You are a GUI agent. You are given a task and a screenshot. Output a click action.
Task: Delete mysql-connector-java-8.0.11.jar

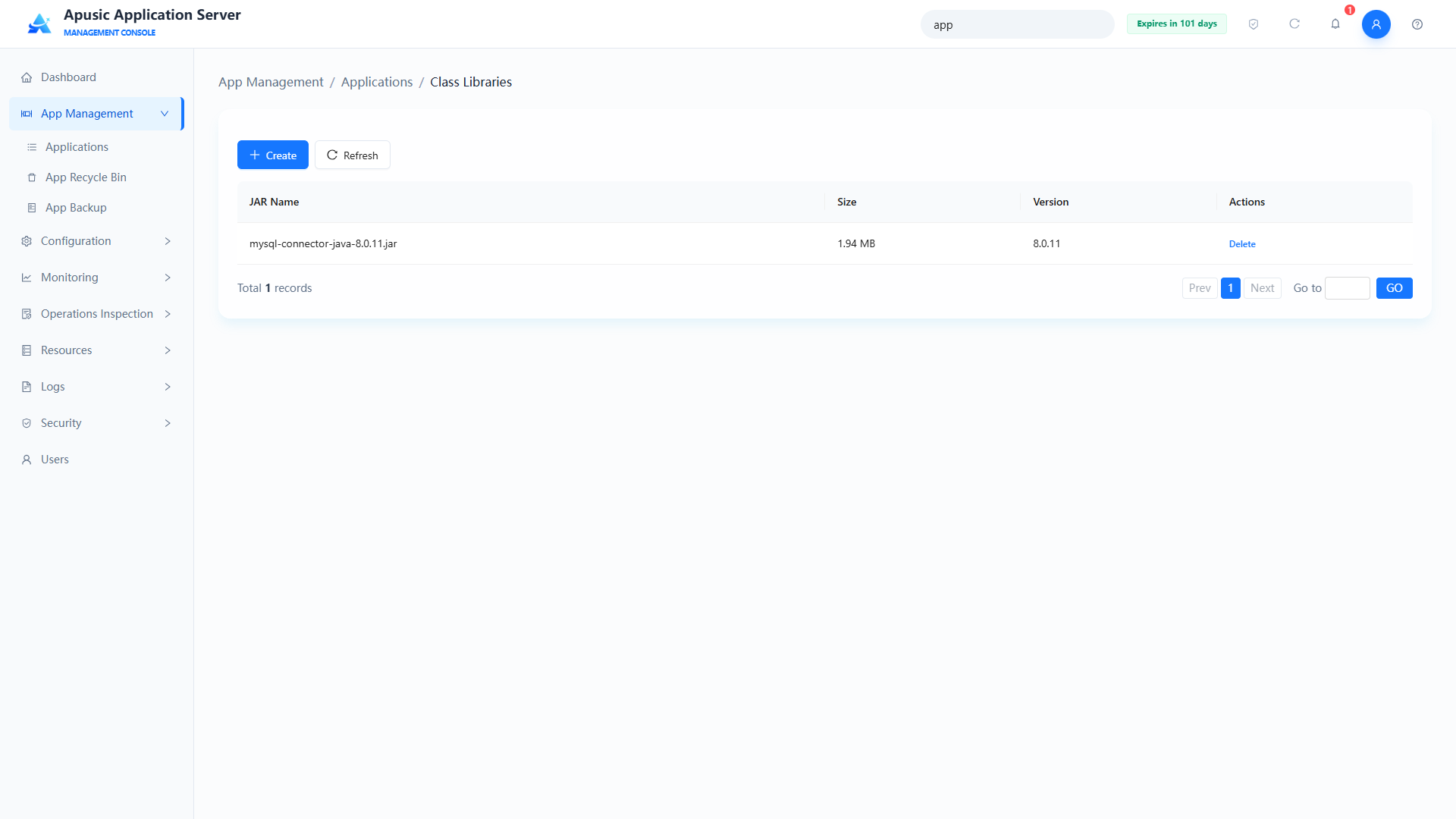1242,244
